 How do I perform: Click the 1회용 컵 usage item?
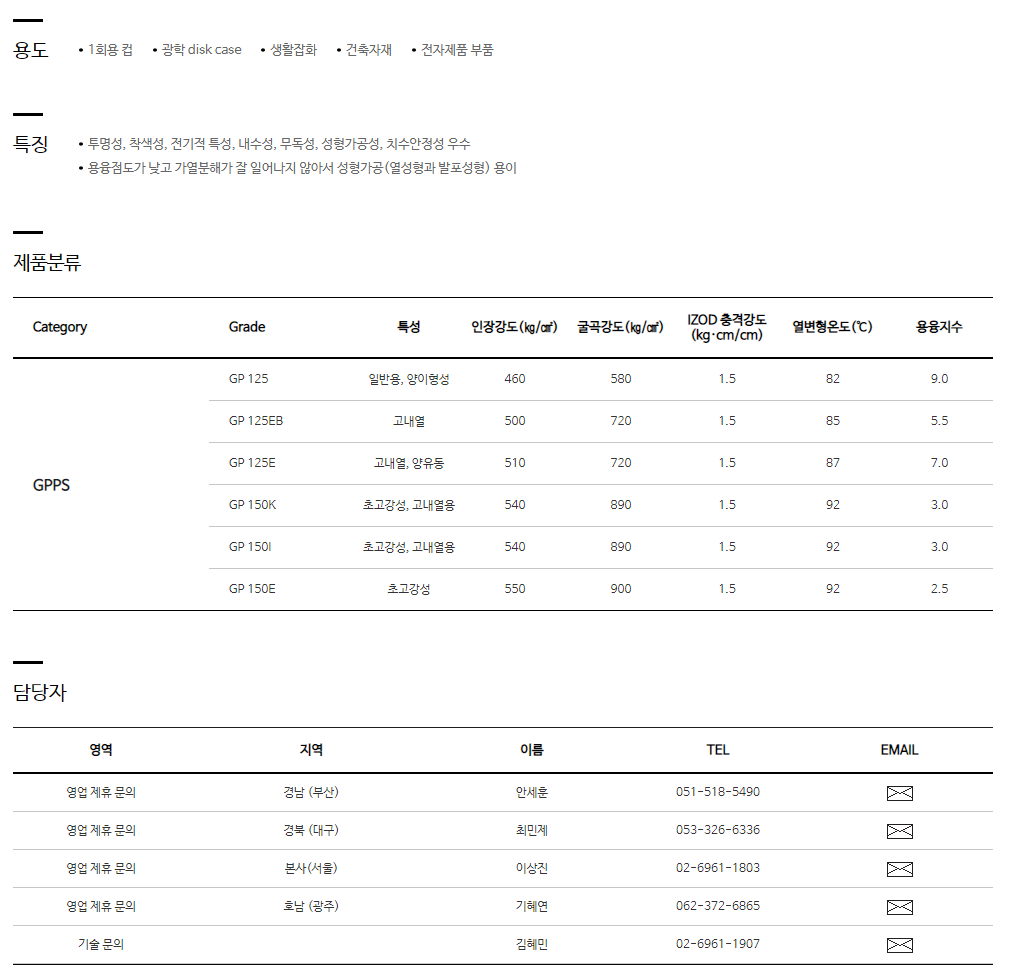(x=110, y=50)
